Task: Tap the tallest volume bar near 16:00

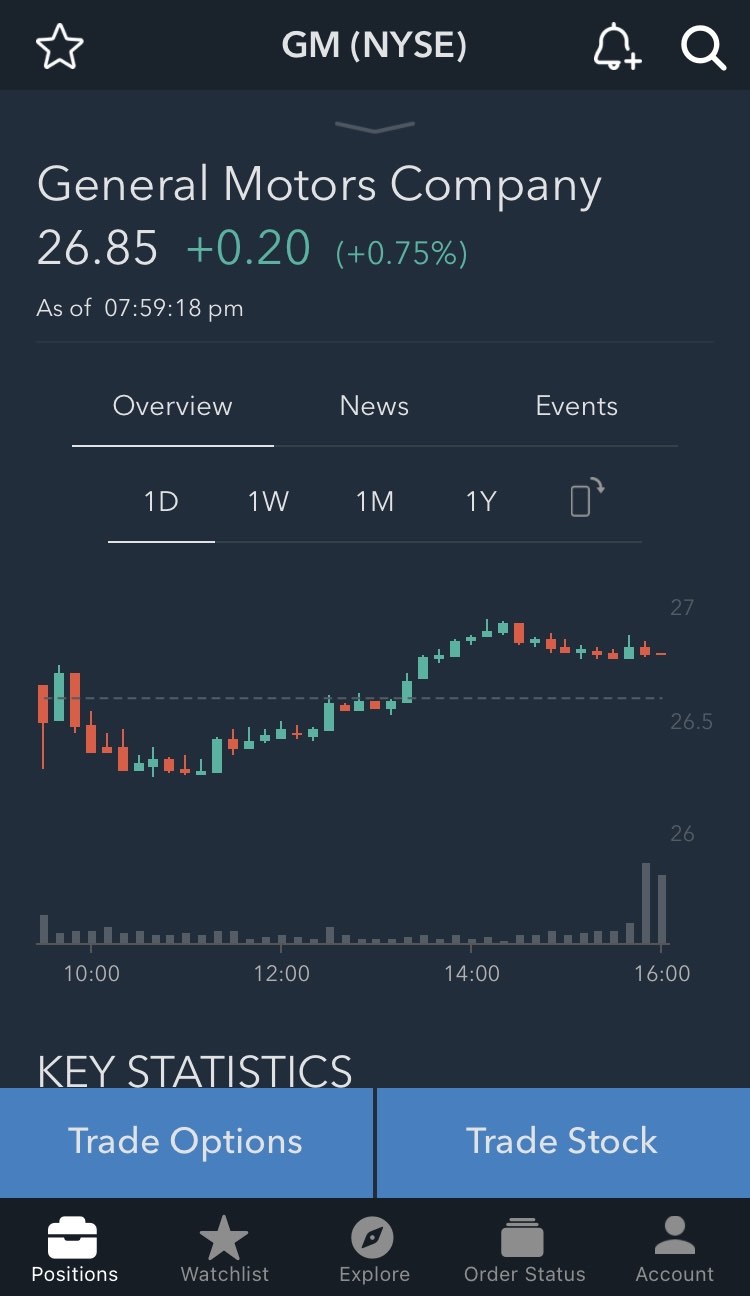Action: click(x=646, y=903)
